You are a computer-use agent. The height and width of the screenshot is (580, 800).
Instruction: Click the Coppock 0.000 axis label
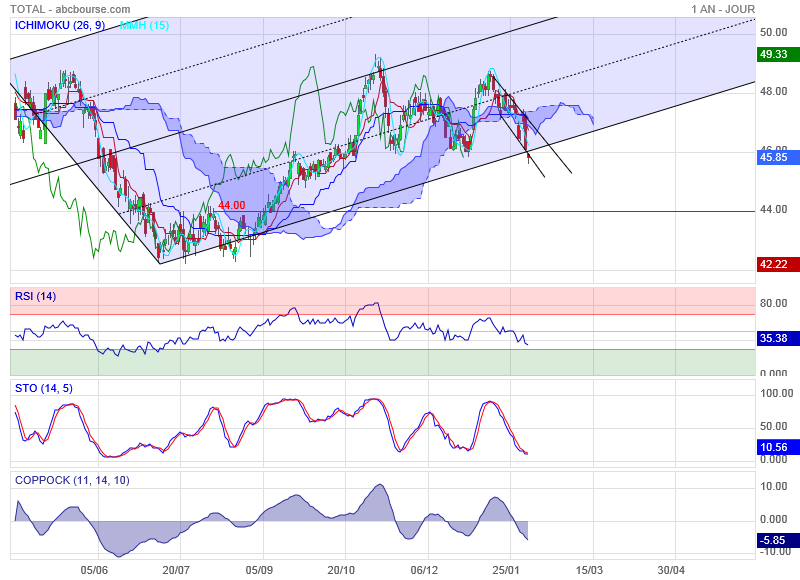(773, 519)
